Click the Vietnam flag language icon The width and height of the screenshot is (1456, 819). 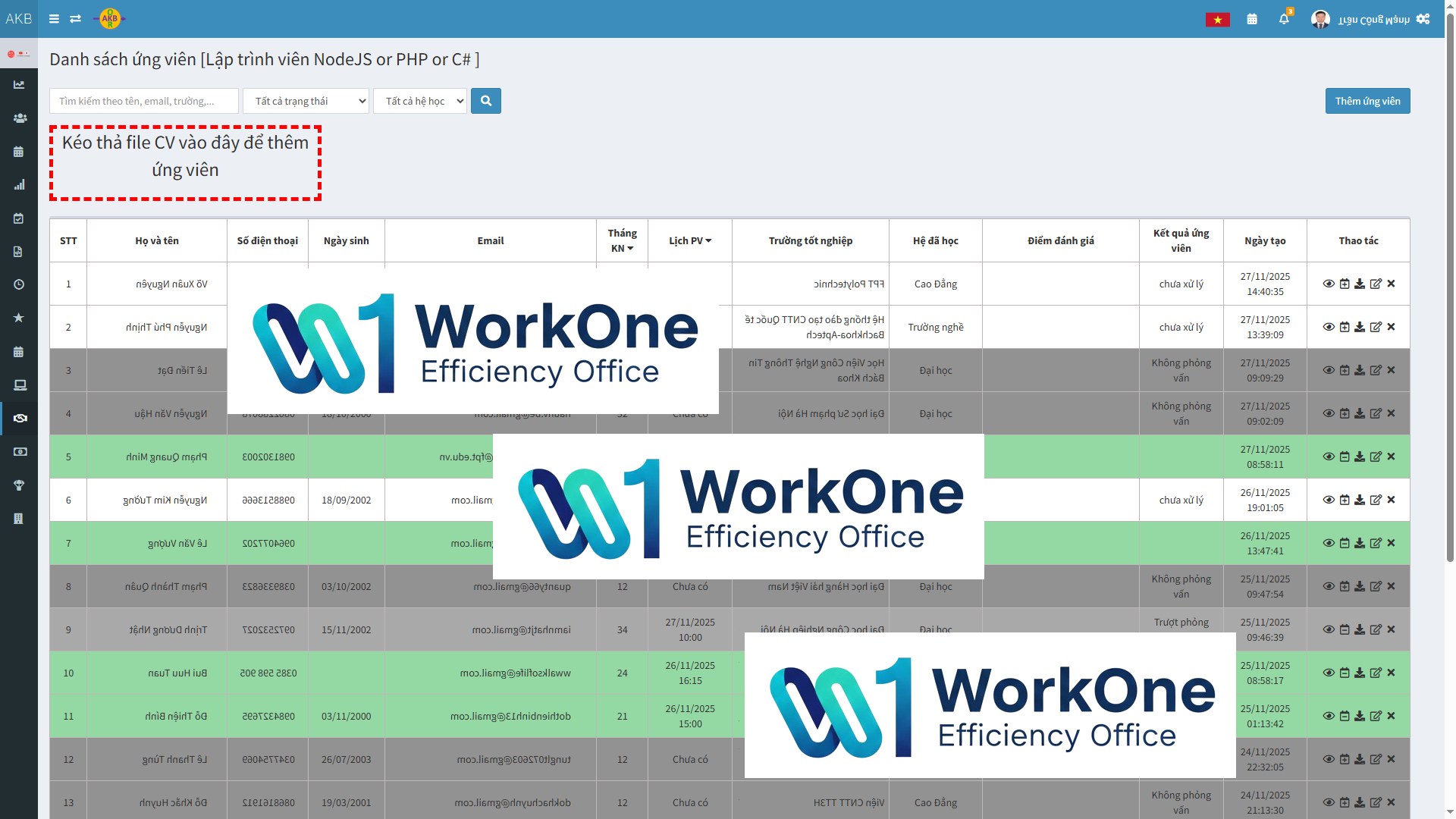click(1217, 20)
